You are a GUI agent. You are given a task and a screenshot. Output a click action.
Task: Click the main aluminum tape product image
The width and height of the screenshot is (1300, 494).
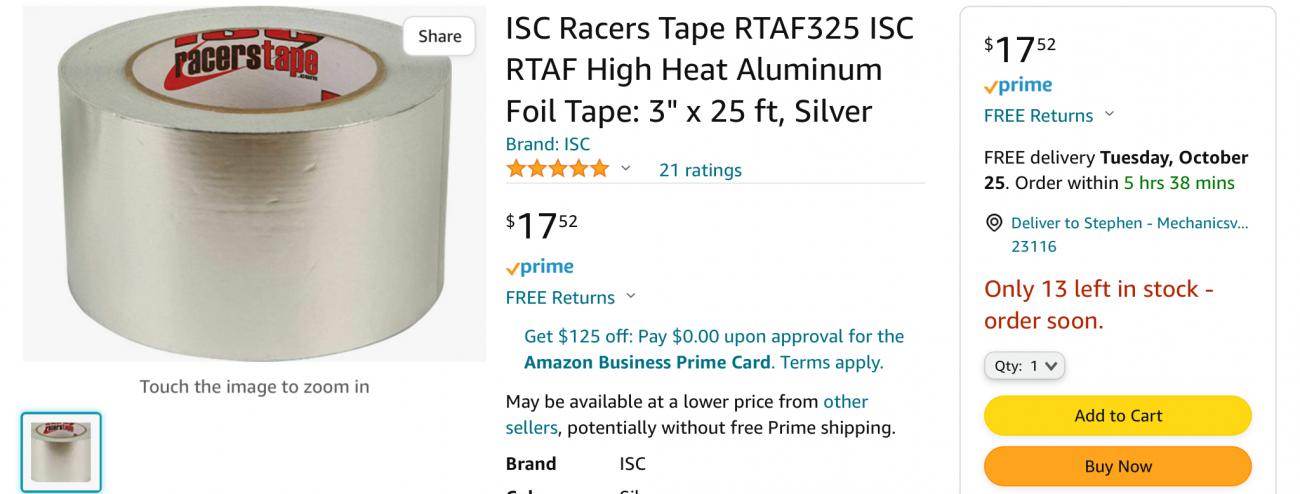[x=254, y=190]
